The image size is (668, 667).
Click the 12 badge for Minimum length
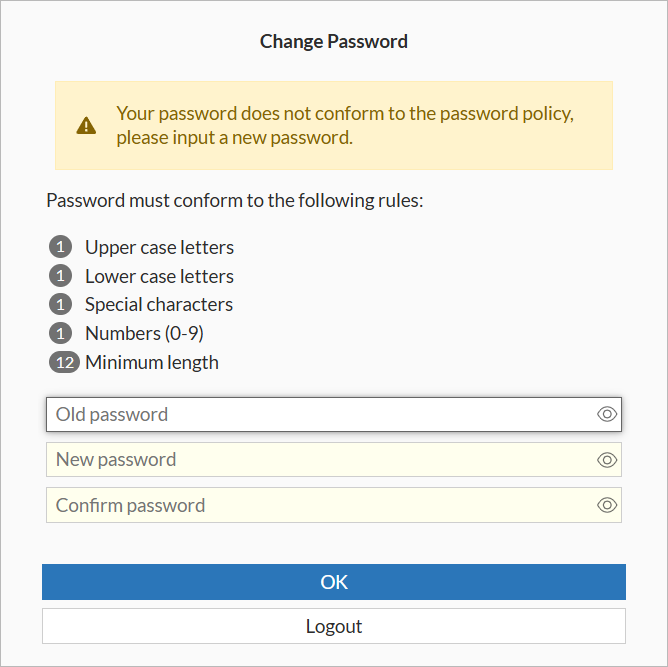click(x=65, y=362)
